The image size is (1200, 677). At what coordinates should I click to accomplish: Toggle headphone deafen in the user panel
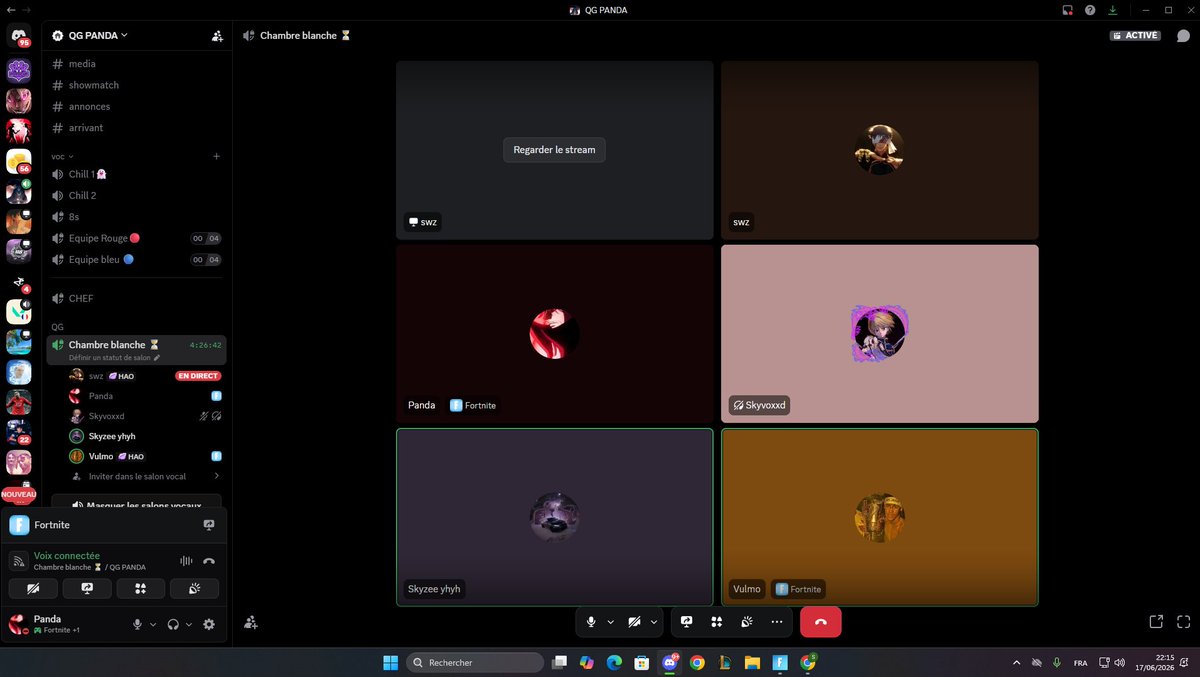pyautogui.click(x=173, y=624)
